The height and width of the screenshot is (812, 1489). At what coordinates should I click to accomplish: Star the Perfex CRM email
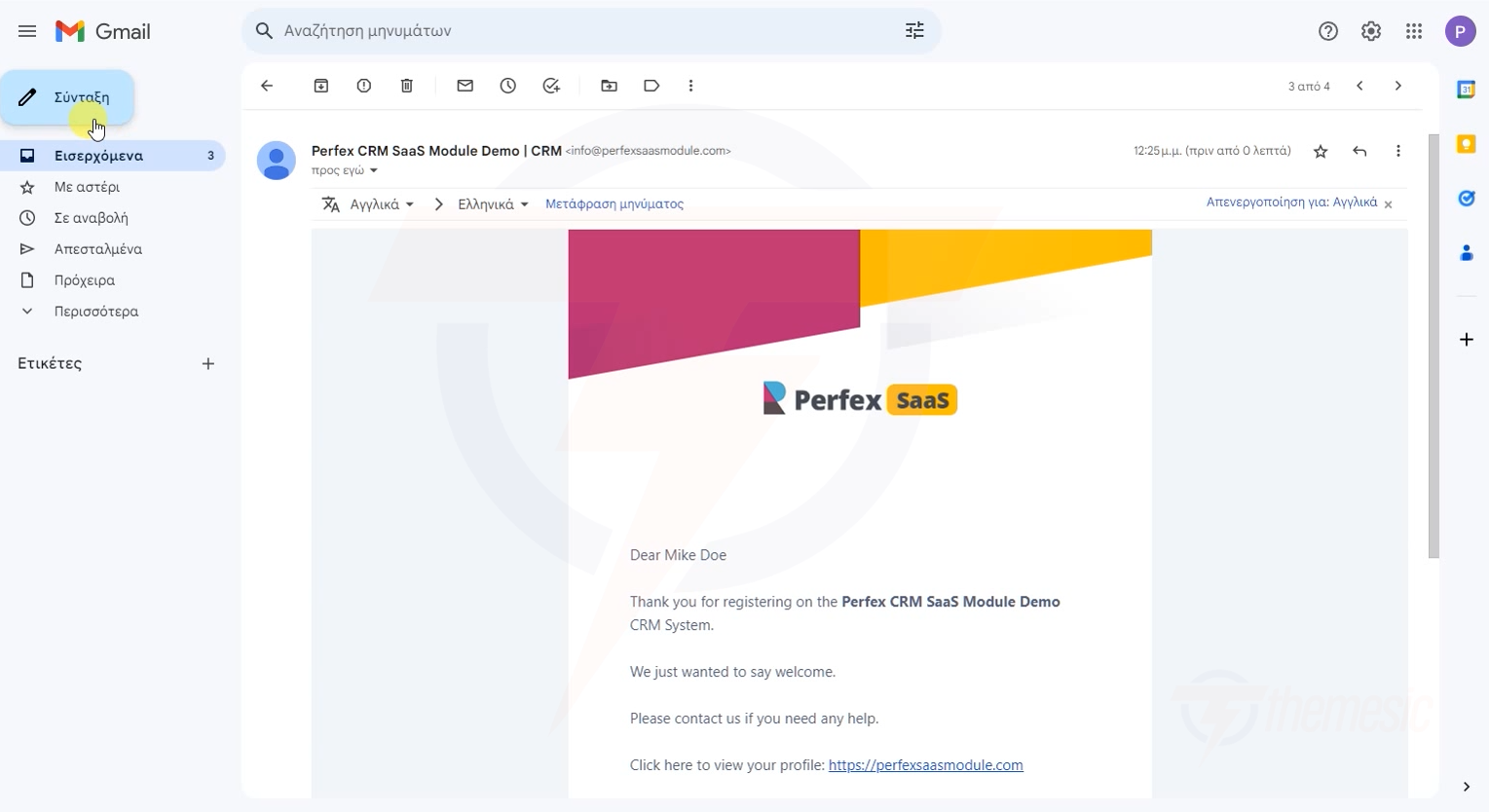pyautogui.click(x=1321, y=151)
